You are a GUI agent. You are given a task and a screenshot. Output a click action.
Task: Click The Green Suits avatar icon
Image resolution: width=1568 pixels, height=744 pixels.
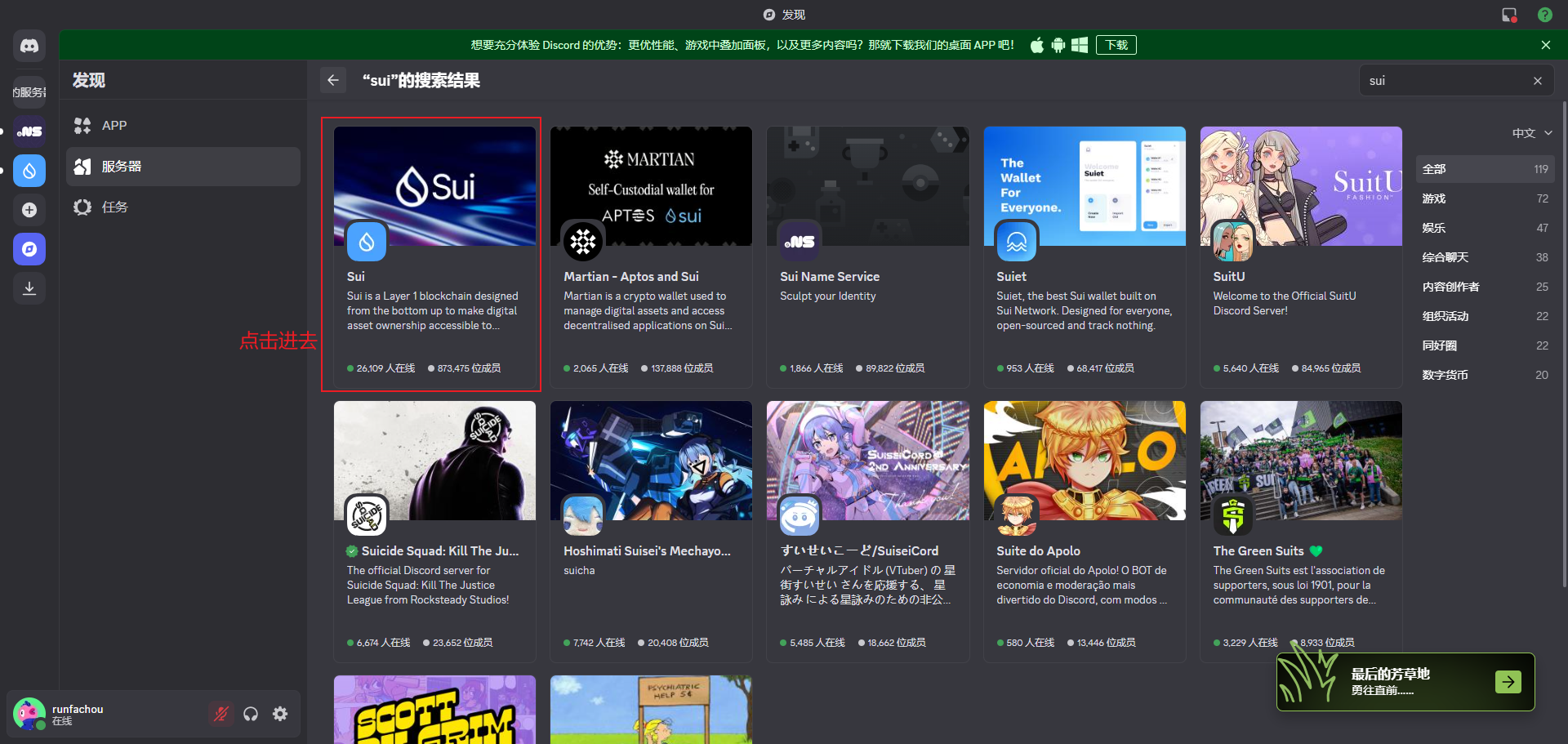point(1233,516)
